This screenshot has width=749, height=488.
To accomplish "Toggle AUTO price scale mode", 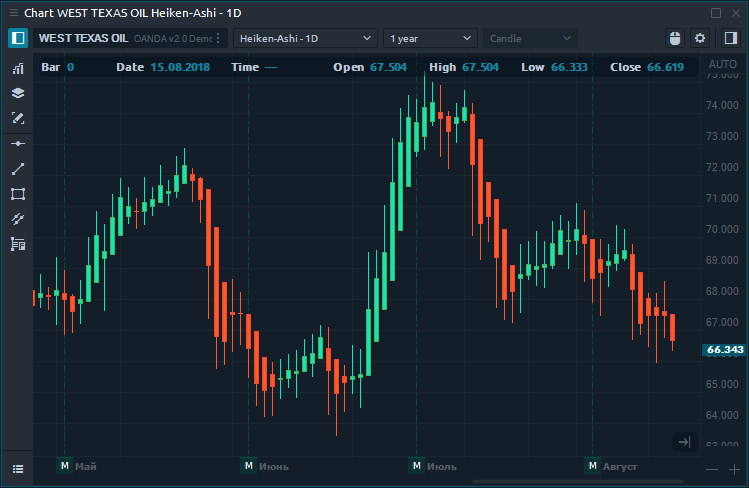I will pyautogui.click(x=721, y=64).
